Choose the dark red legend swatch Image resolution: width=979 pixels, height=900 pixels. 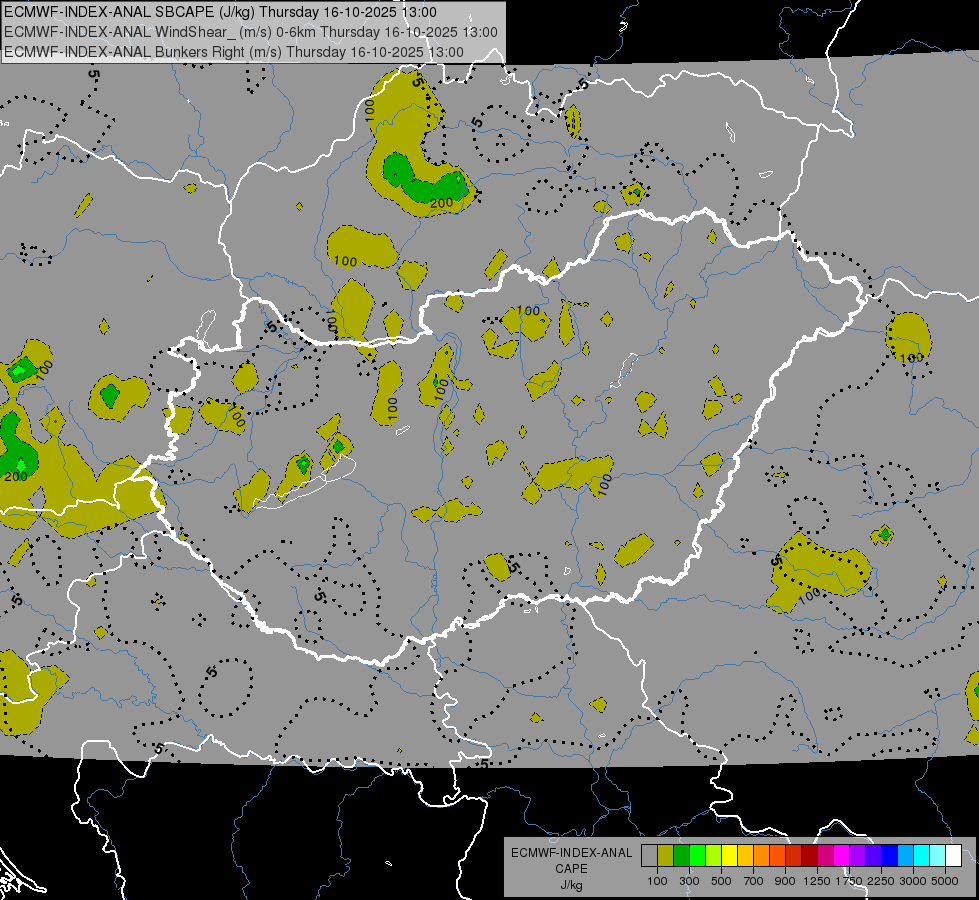coord(810,855)
